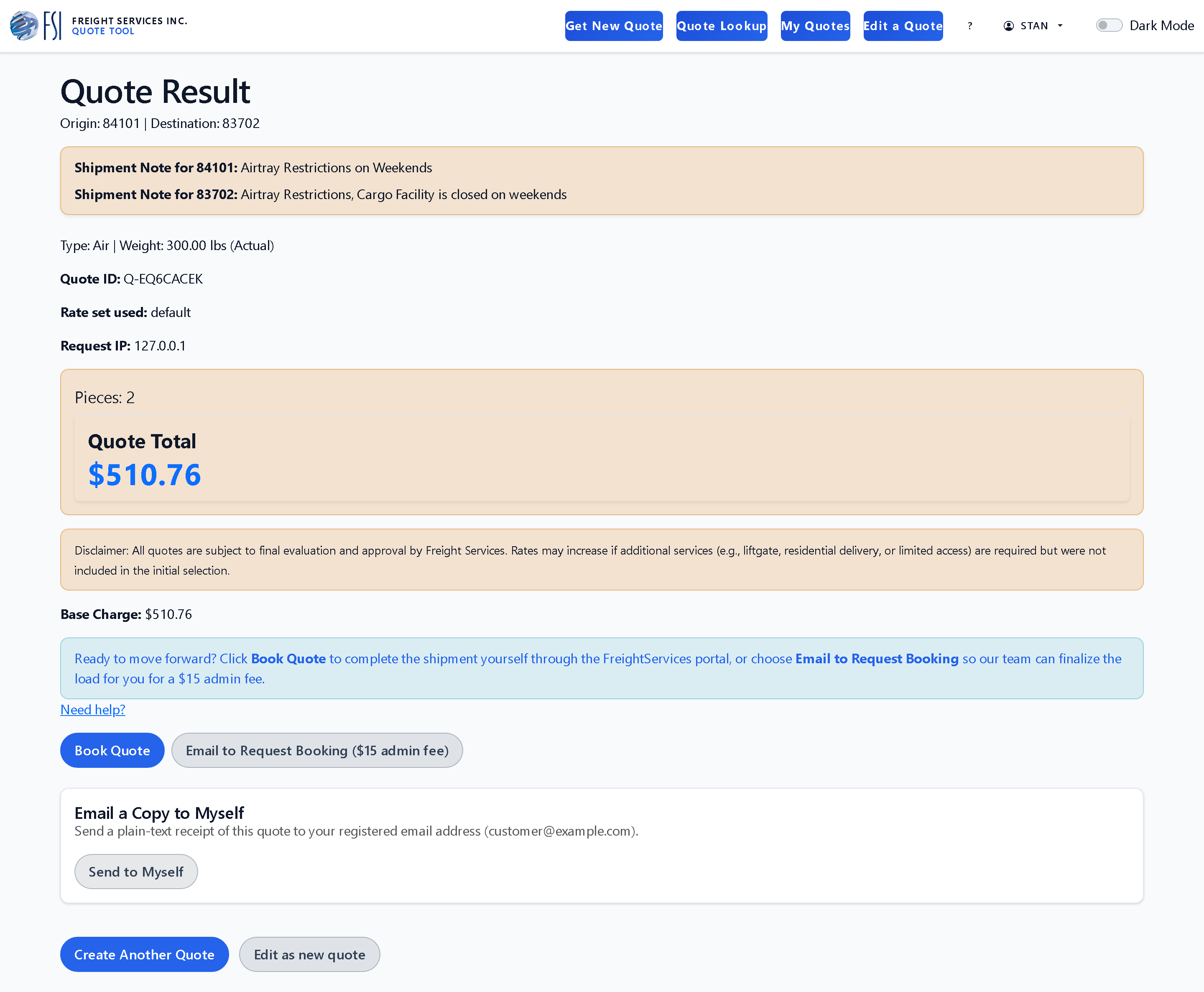The image size is (1204, 992).
Task: Click Shipment Note for 84101 line
Action: pyautogui.click(x=253, y=167)
